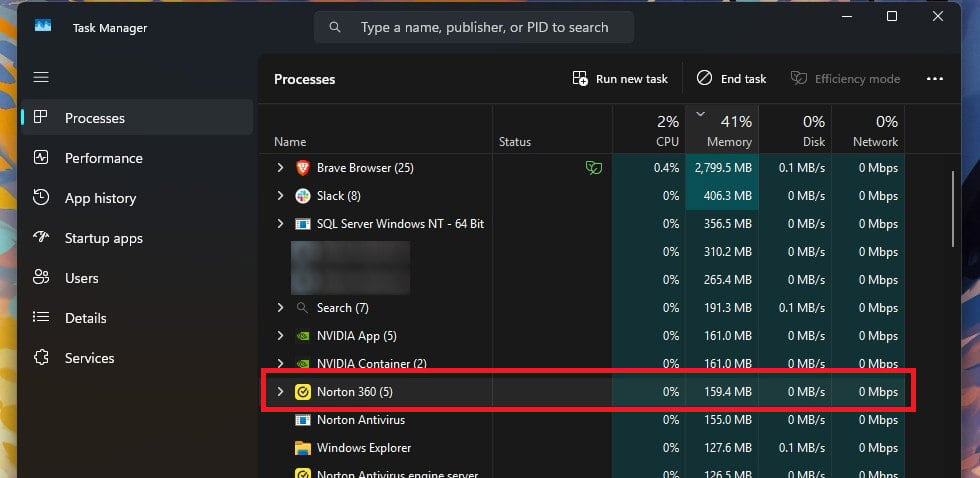Click the Task Manager app icon in title bar
Screen dimensions: 980x478
[42, 27]
